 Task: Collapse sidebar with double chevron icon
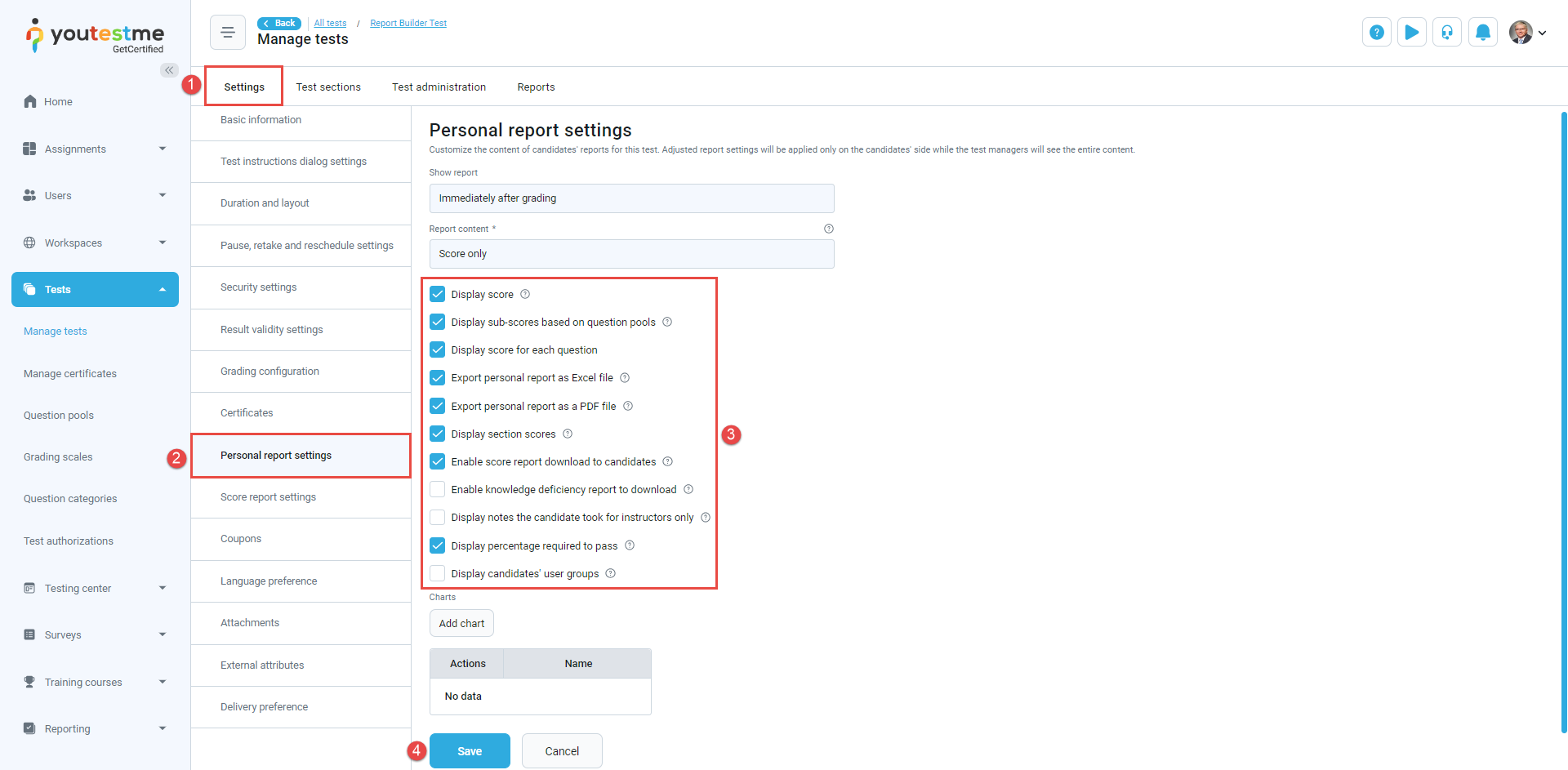click(x=169, y=70)
